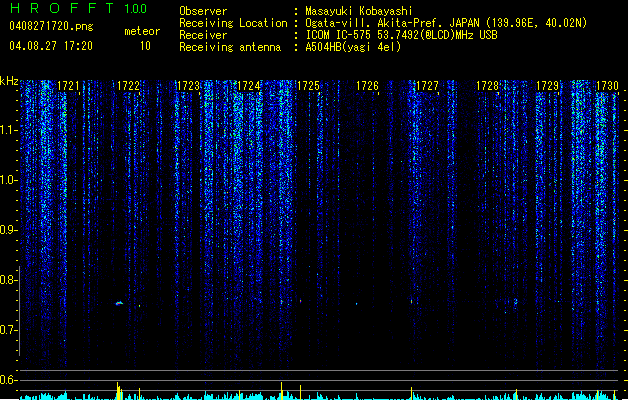
Task: Click the observer name Masayuki Kobayashi
Action: pyautogui.click(x=359, y=11)
